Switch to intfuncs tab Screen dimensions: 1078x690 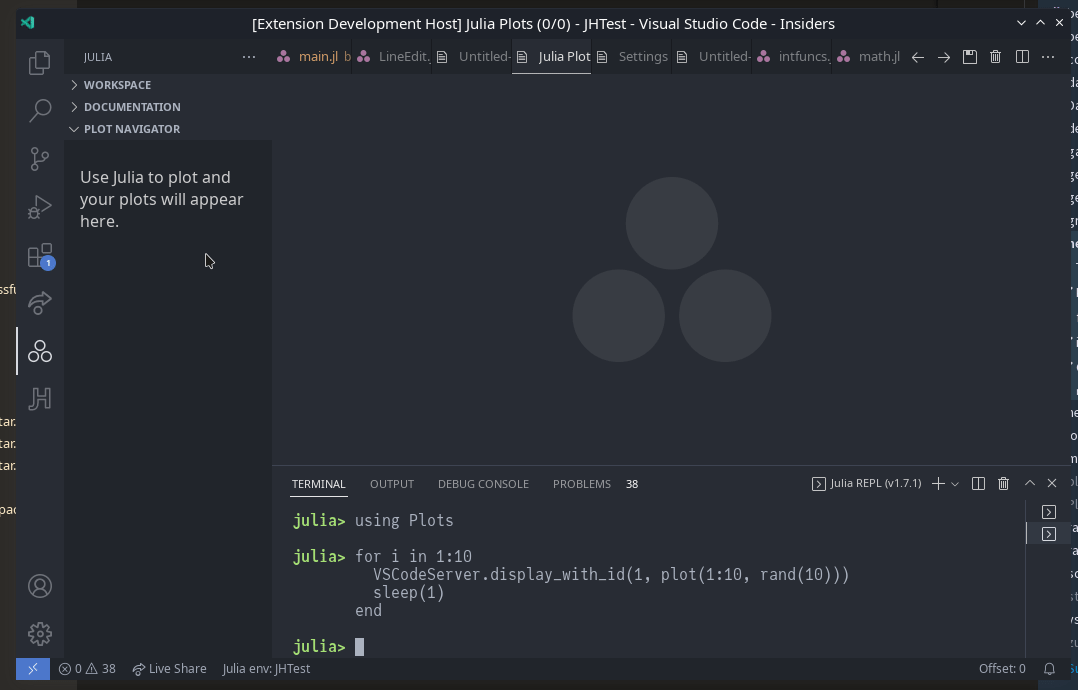coord(793,57)
